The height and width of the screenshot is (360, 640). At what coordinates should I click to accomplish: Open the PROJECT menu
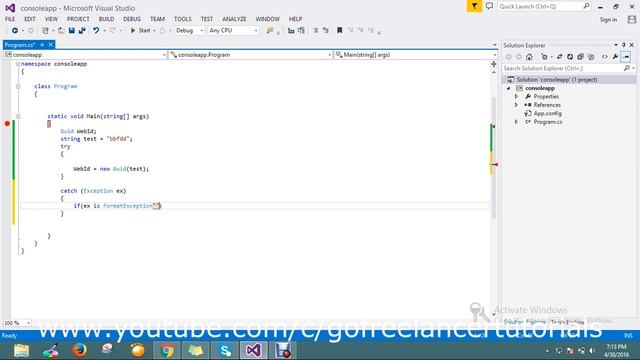[x=78, y=19]
